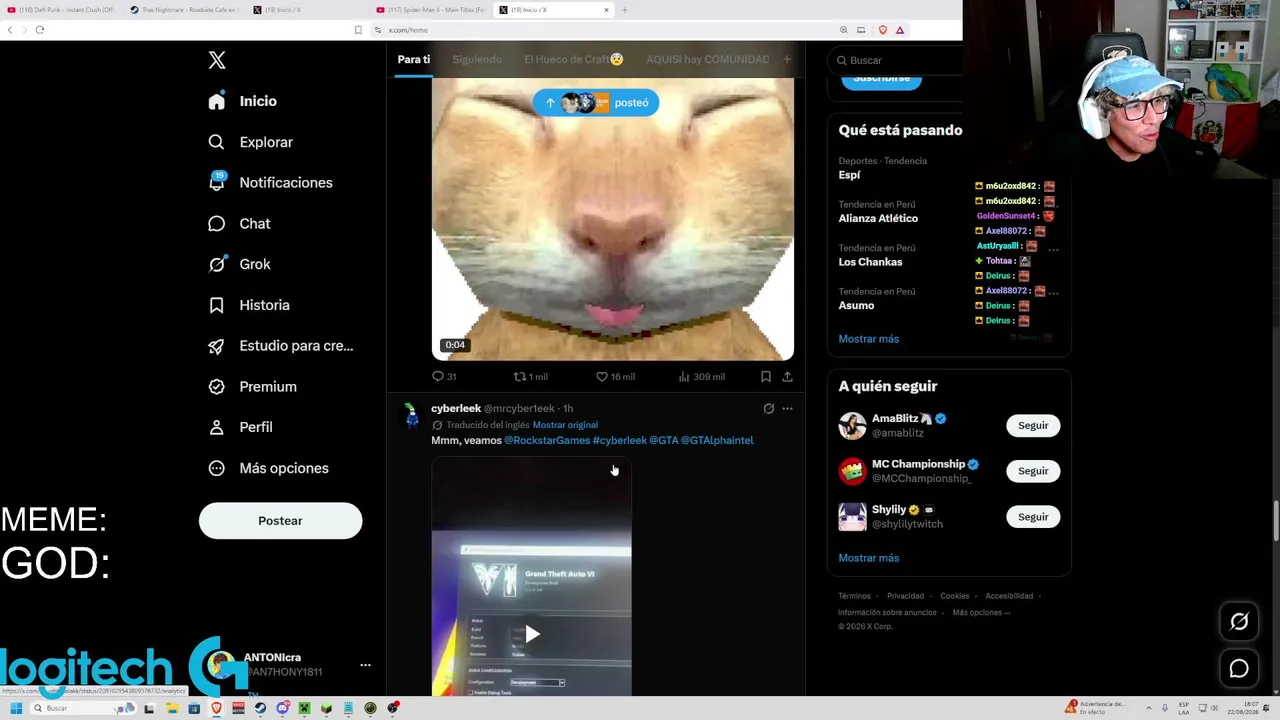Repost the cat video post
This screenshot has height=720, width=1280.
[x=531, y=377]
